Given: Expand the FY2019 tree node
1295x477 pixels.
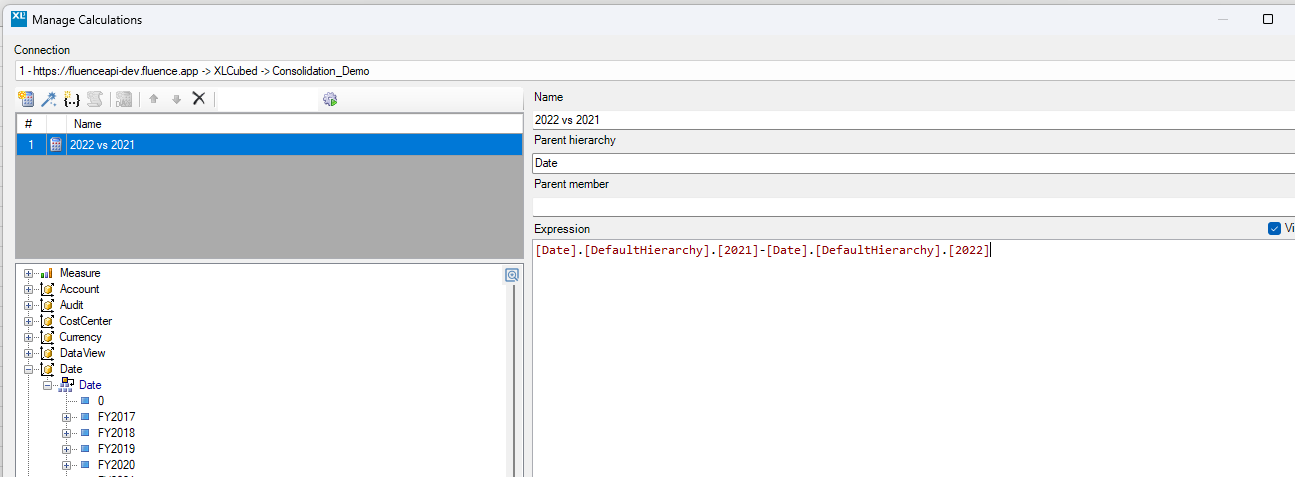Looking at the screenshot, I should (67, 449).
